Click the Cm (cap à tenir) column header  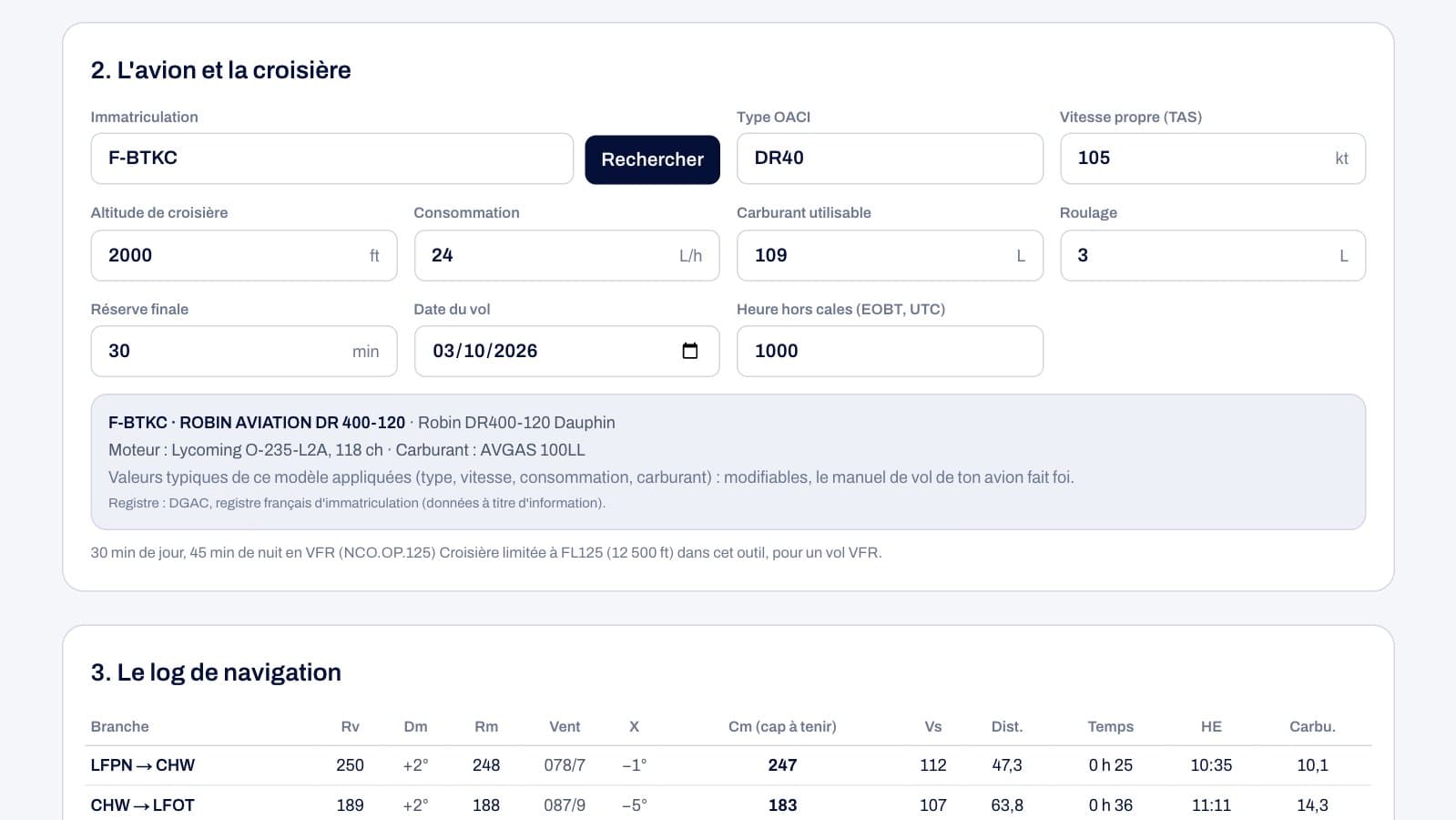pyautogui.click(x=782, y=726)
